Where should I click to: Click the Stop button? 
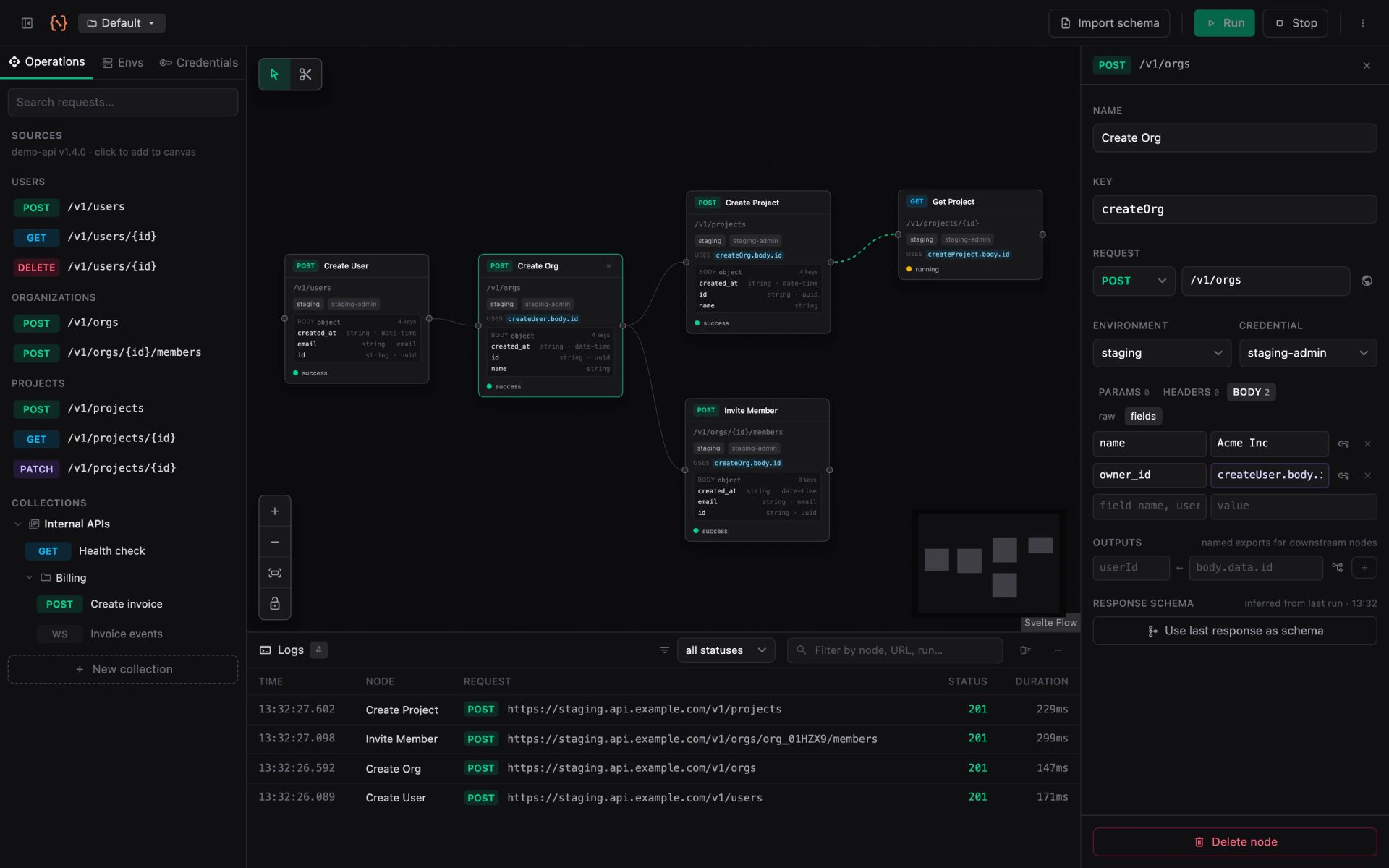coord(1296,23)
